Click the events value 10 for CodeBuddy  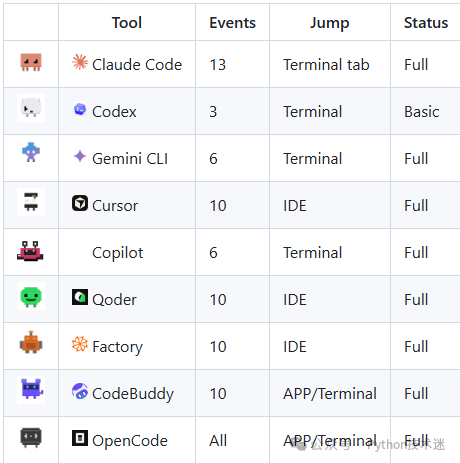[x=218, y=394]
